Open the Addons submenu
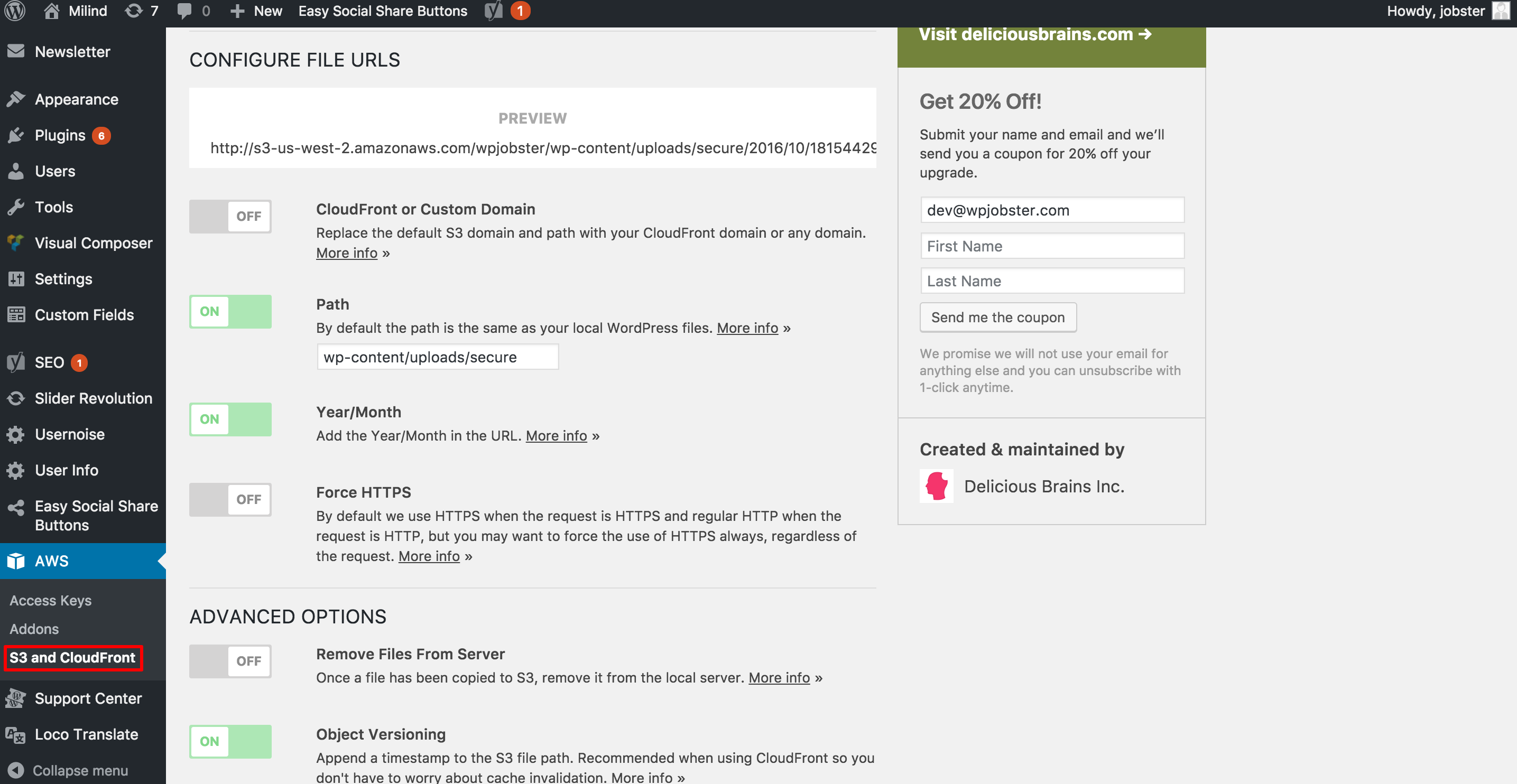The height and width of the screenshot is (784, 1517). click(x=34, y=629)
